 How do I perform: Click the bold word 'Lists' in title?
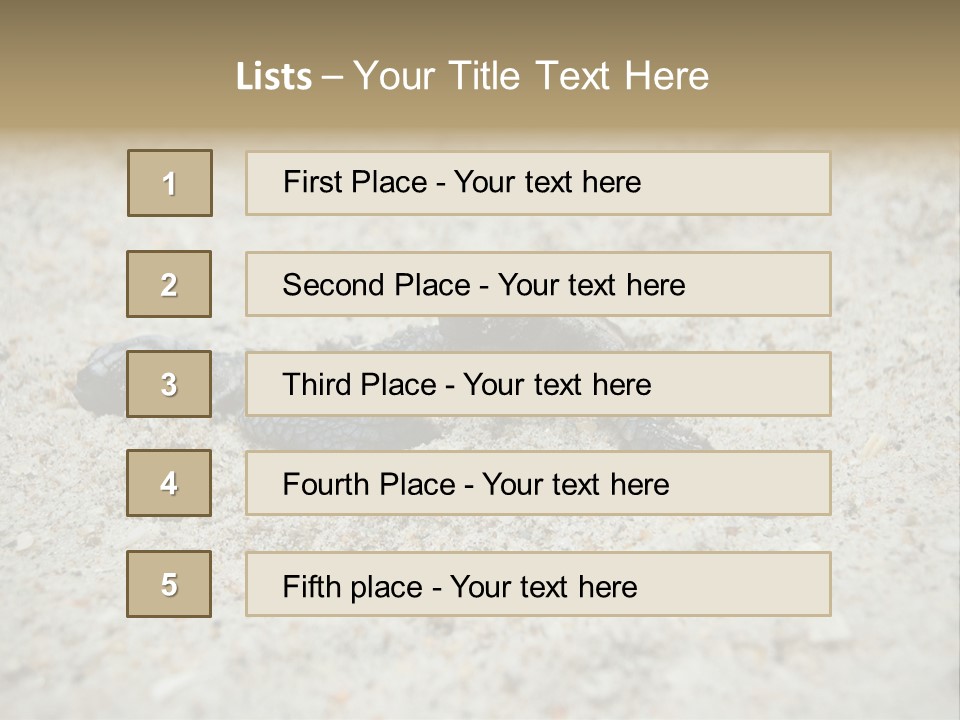pyautogui.click(x=274, y=77)
